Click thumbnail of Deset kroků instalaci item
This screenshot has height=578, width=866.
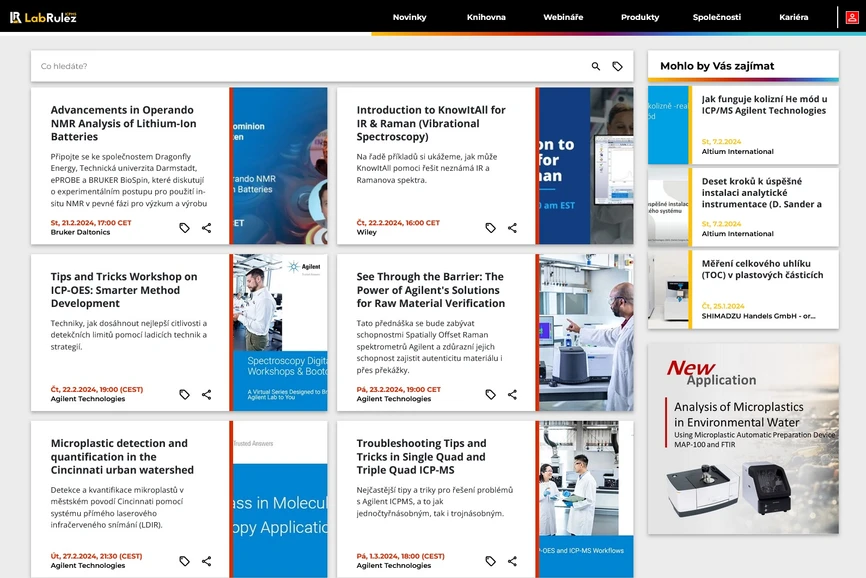pos(668,208)
